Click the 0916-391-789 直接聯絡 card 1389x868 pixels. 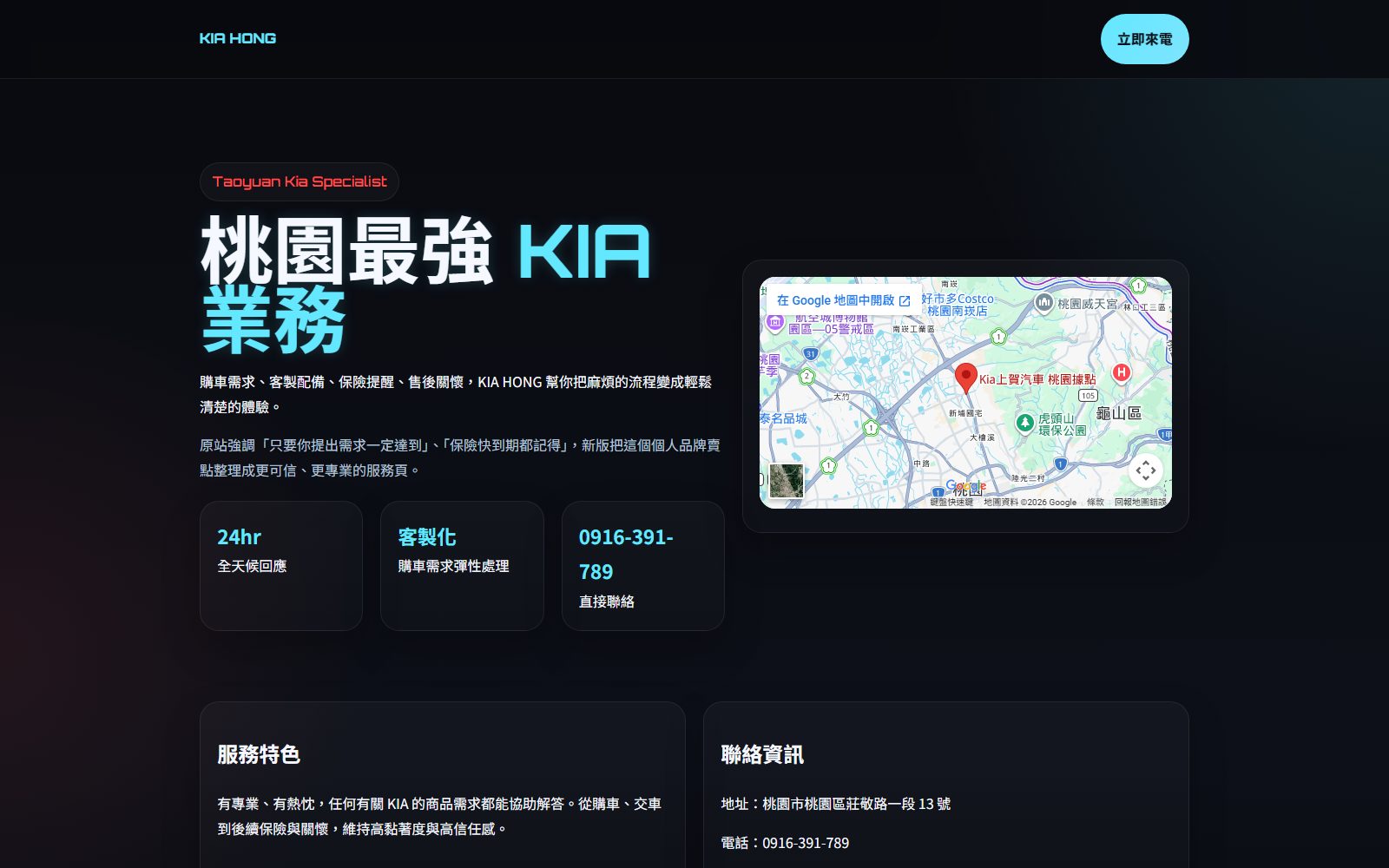pos(643,566)
